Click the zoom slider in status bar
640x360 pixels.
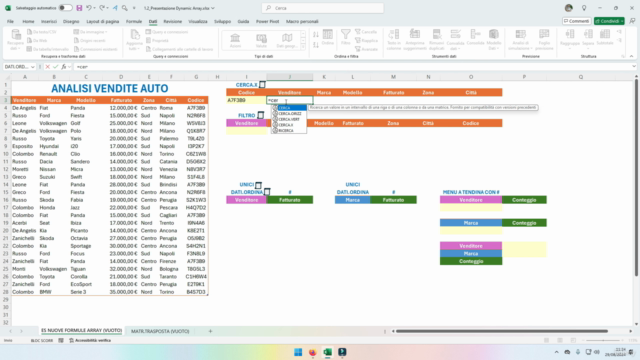pos(604,340)
